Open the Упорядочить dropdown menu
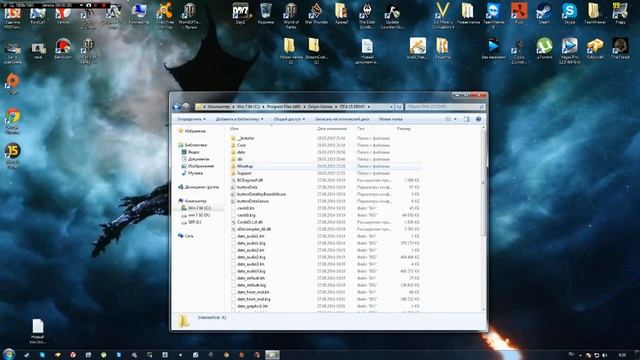This screenshot has height=360, width=640. (x=191, y=119)
